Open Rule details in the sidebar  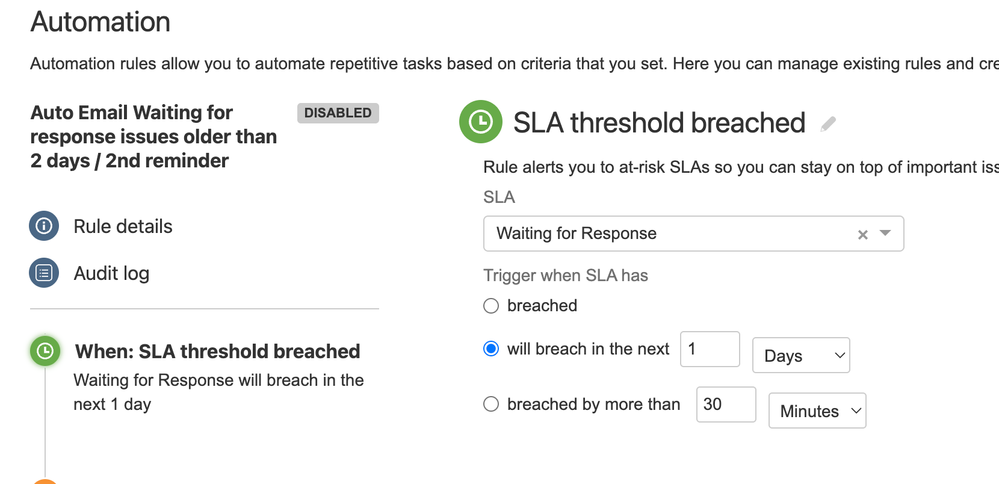123,227
